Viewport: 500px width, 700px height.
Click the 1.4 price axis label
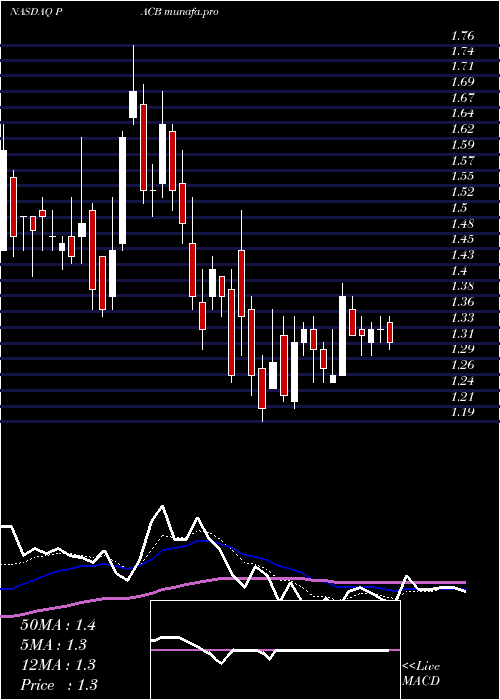pyautogui.click(x=459, y=271)
